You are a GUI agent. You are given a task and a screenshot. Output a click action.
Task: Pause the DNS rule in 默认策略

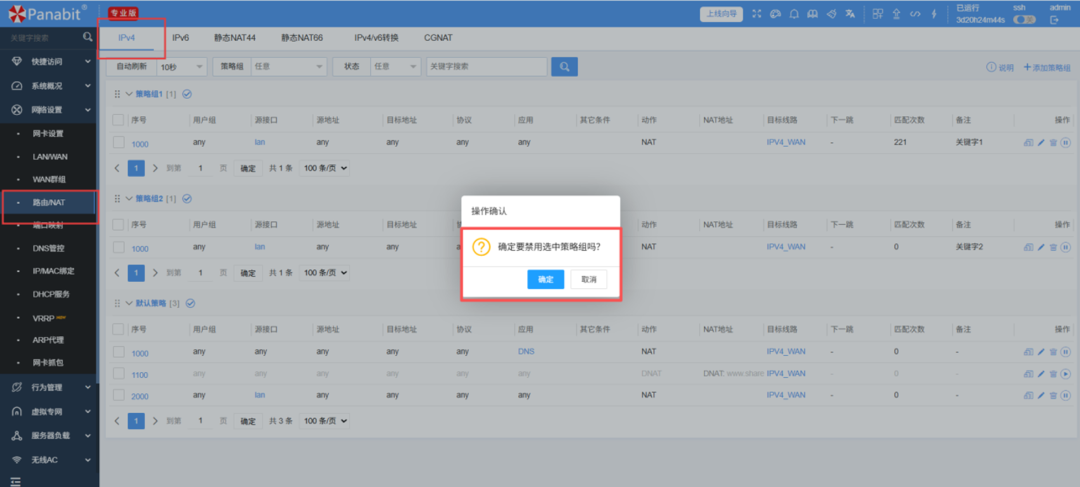click(x=1065, y=353)
